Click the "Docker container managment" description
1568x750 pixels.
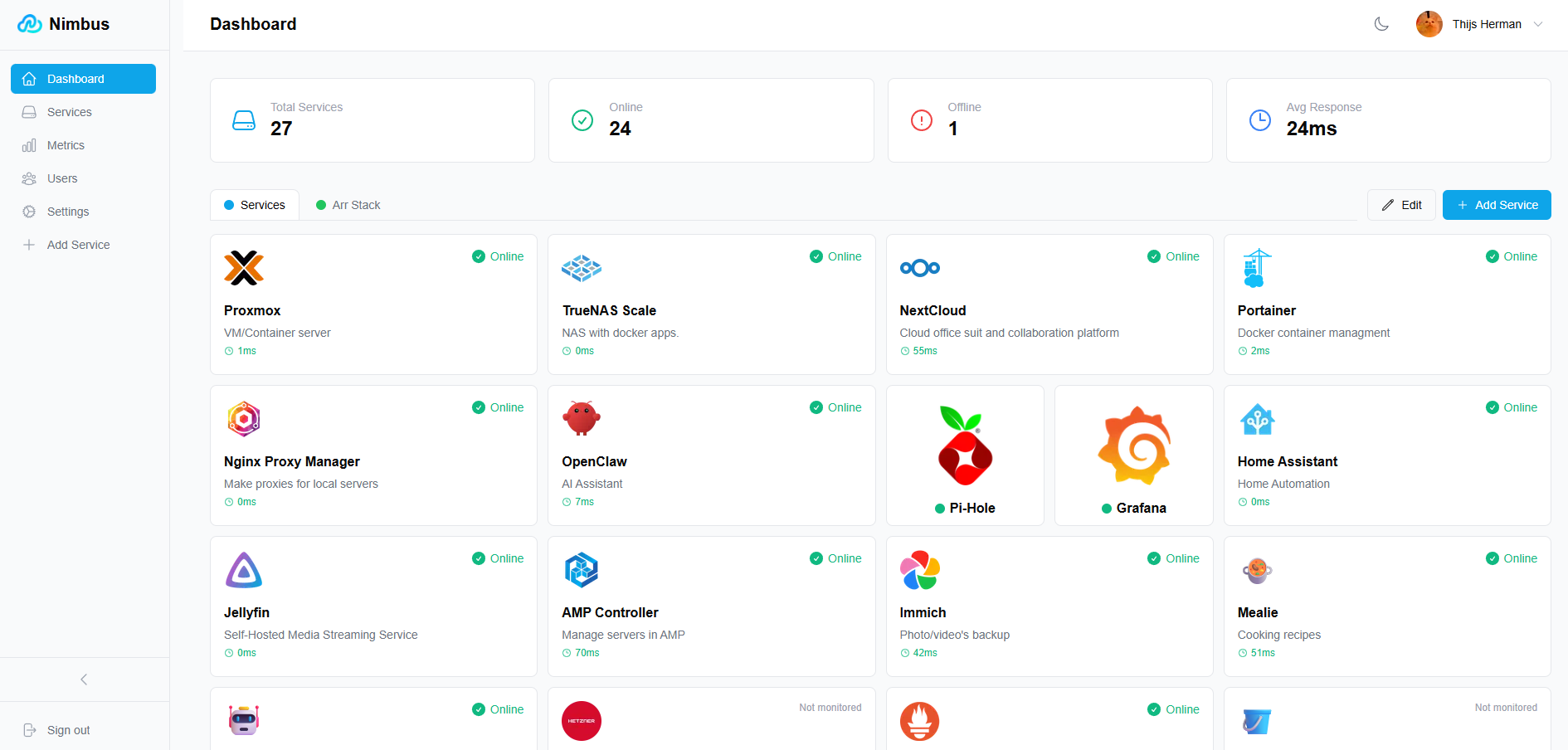point(1313,333)
